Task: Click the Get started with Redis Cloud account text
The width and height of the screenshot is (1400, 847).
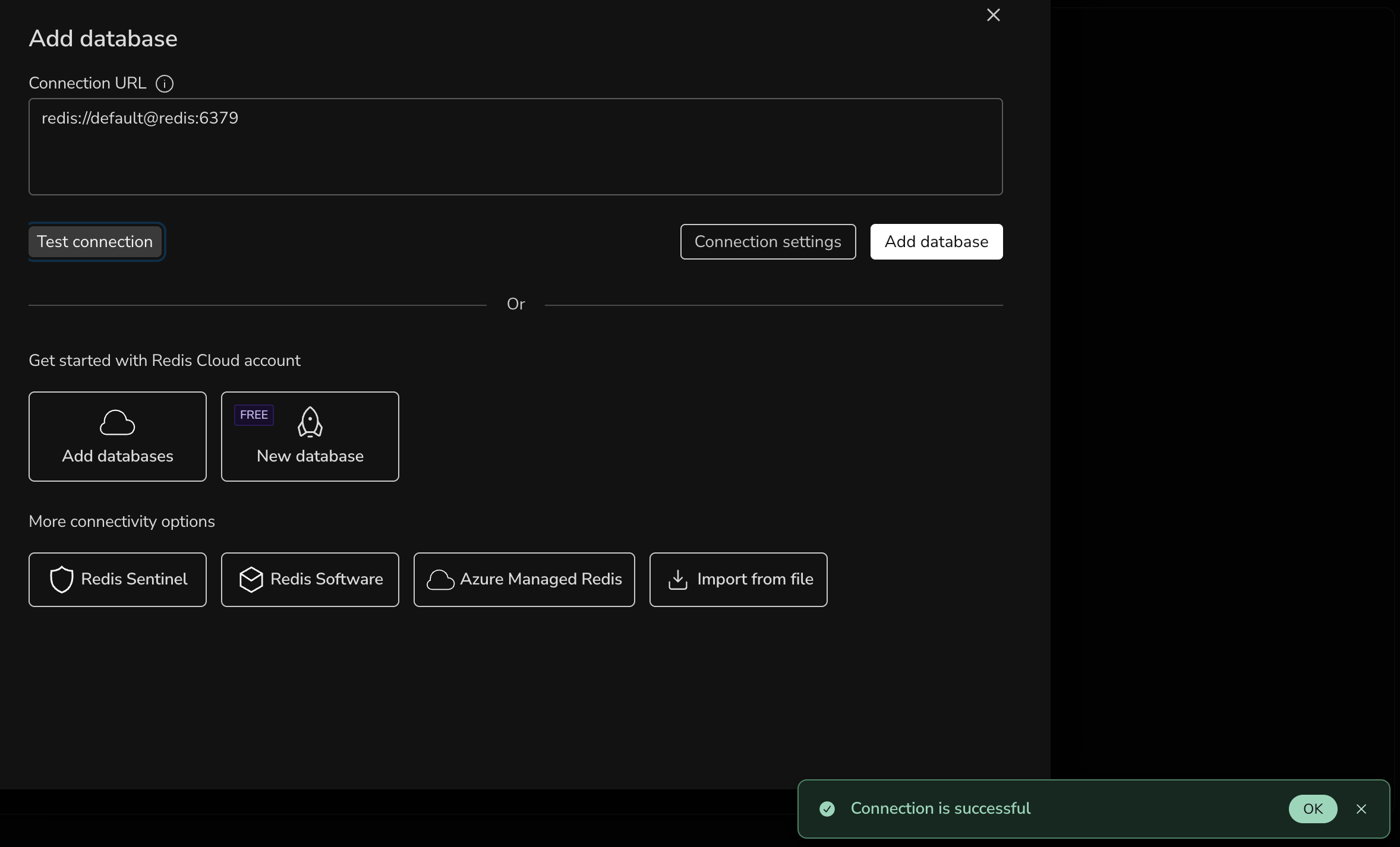Action: tap(165, 361)
